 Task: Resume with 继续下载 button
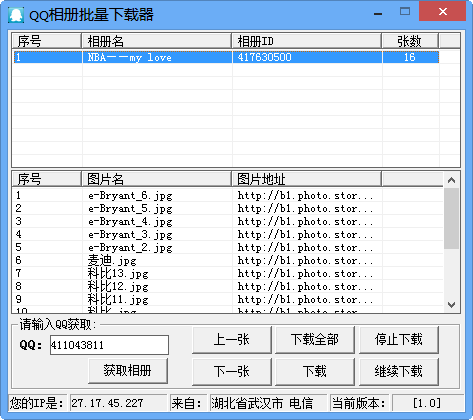(399, 371)
